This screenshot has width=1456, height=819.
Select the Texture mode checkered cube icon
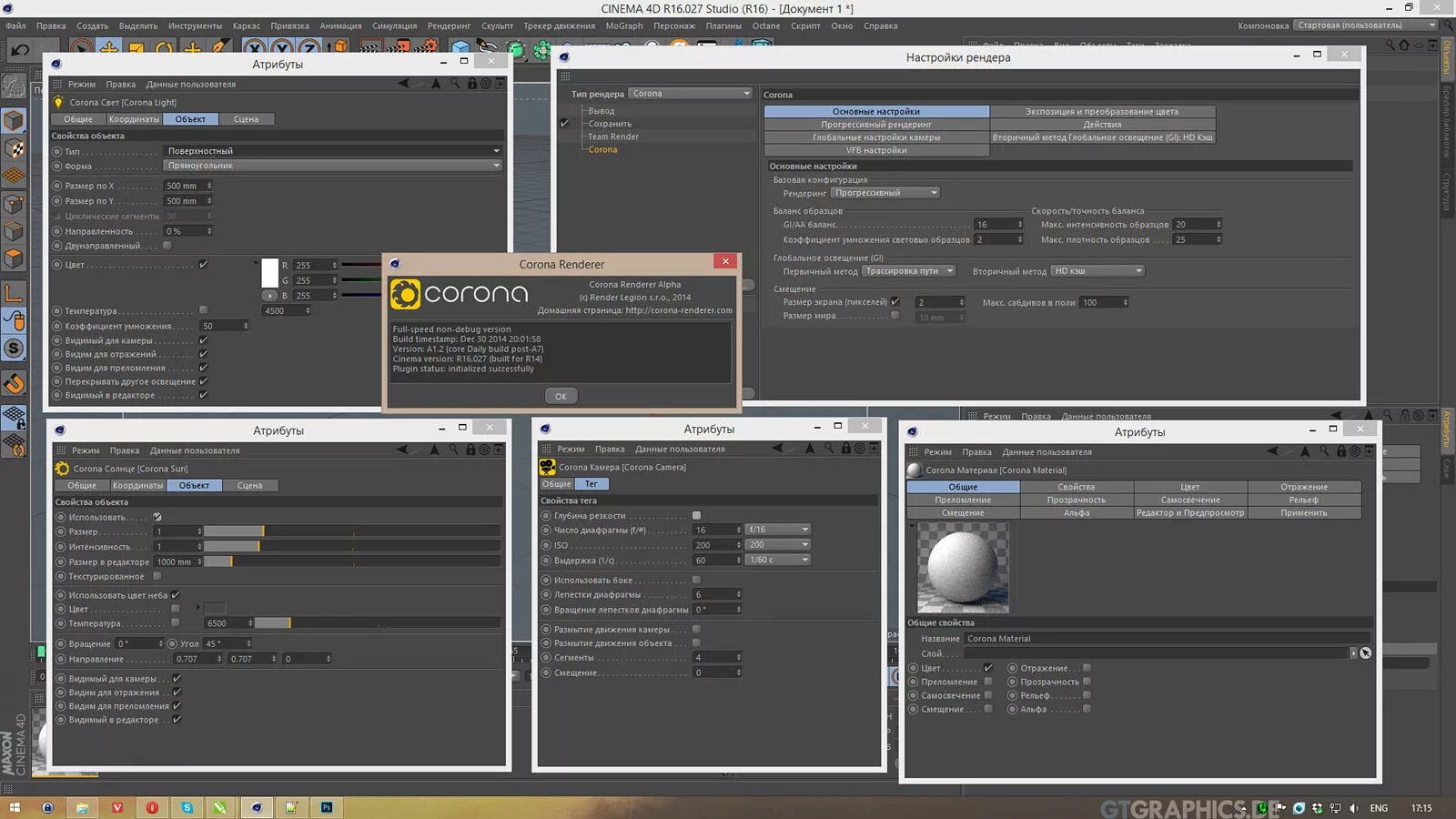tap(14, 148)
